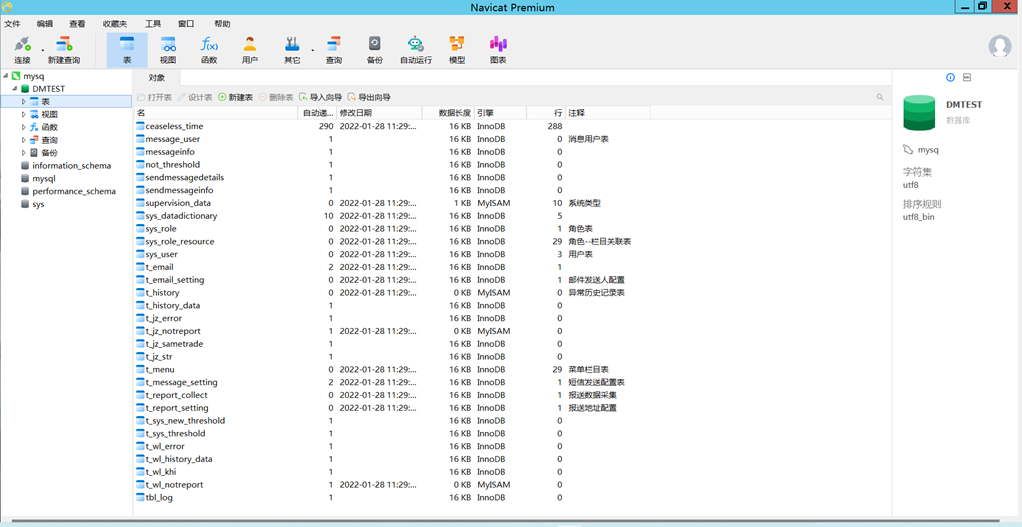This screenshot has width=1022, height=527.
Task: Expand the 表 tree node
Action: (x=24, y=102)
